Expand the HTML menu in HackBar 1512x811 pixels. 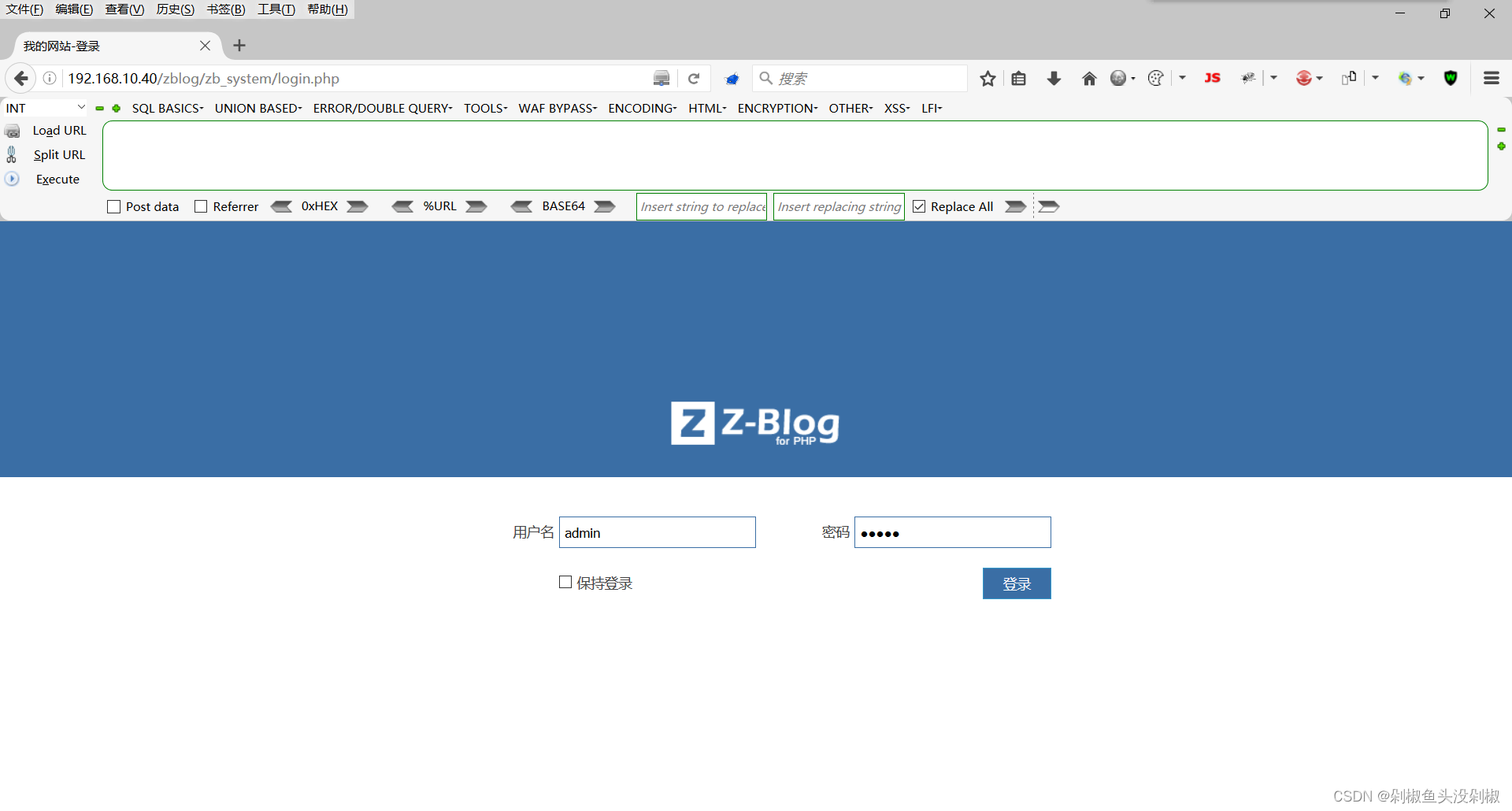tap(707, 108)
